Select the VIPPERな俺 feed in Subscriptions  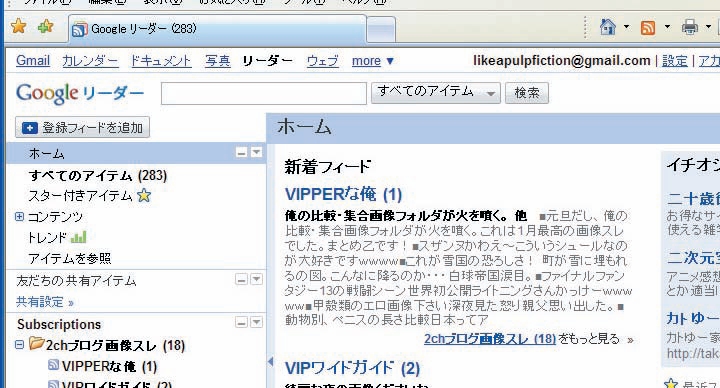click(102, 366)
